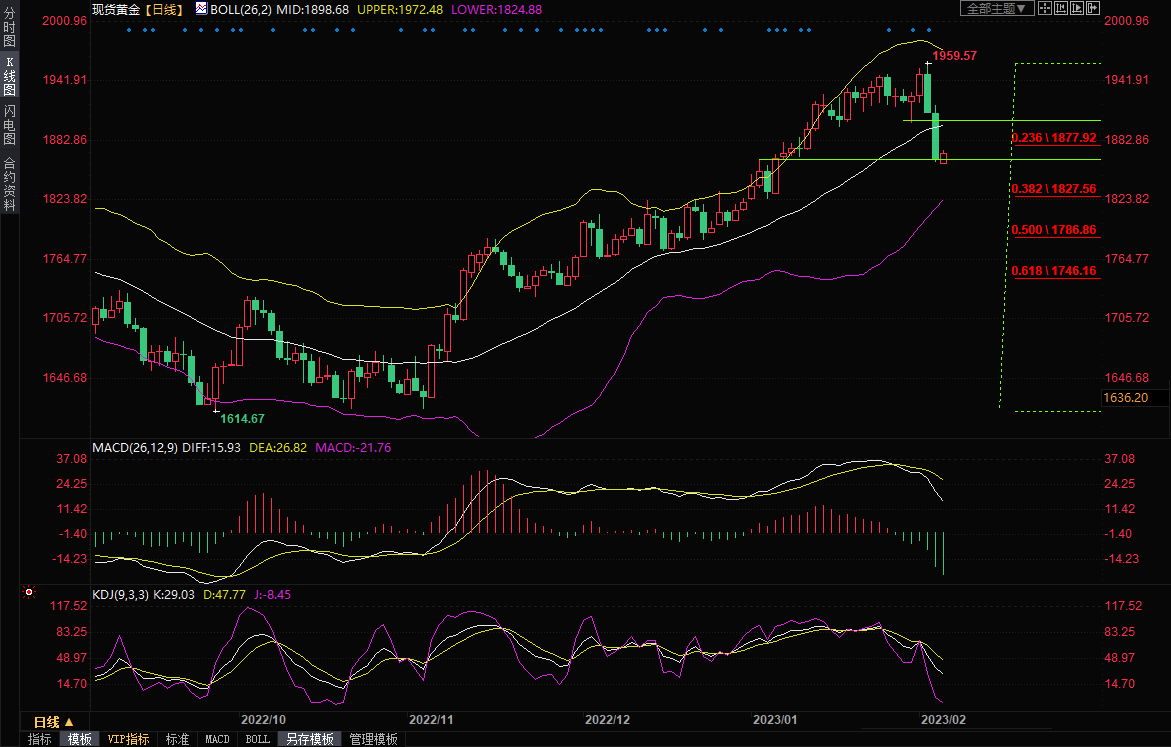Click the jump-to-start chart icon
The image size is (1171, 747).
pyautogui.click(x=1061, y=8)
